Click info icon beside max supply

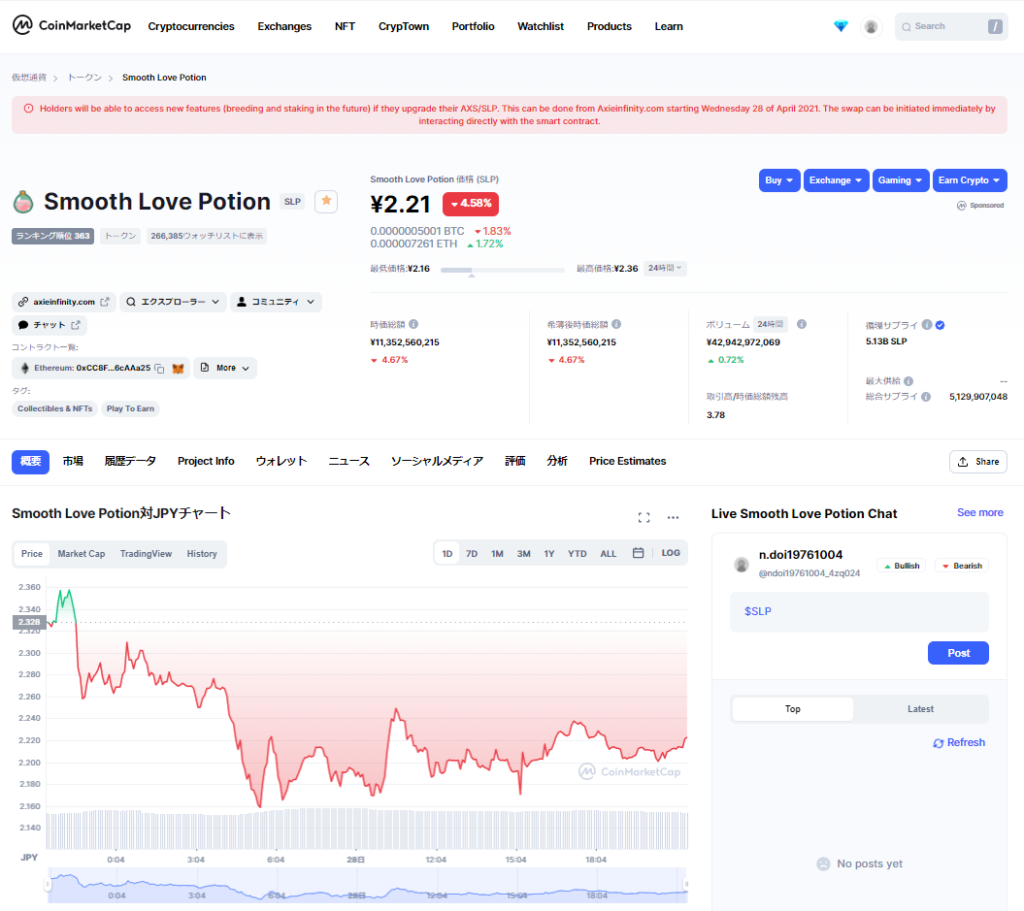point(908,381)
